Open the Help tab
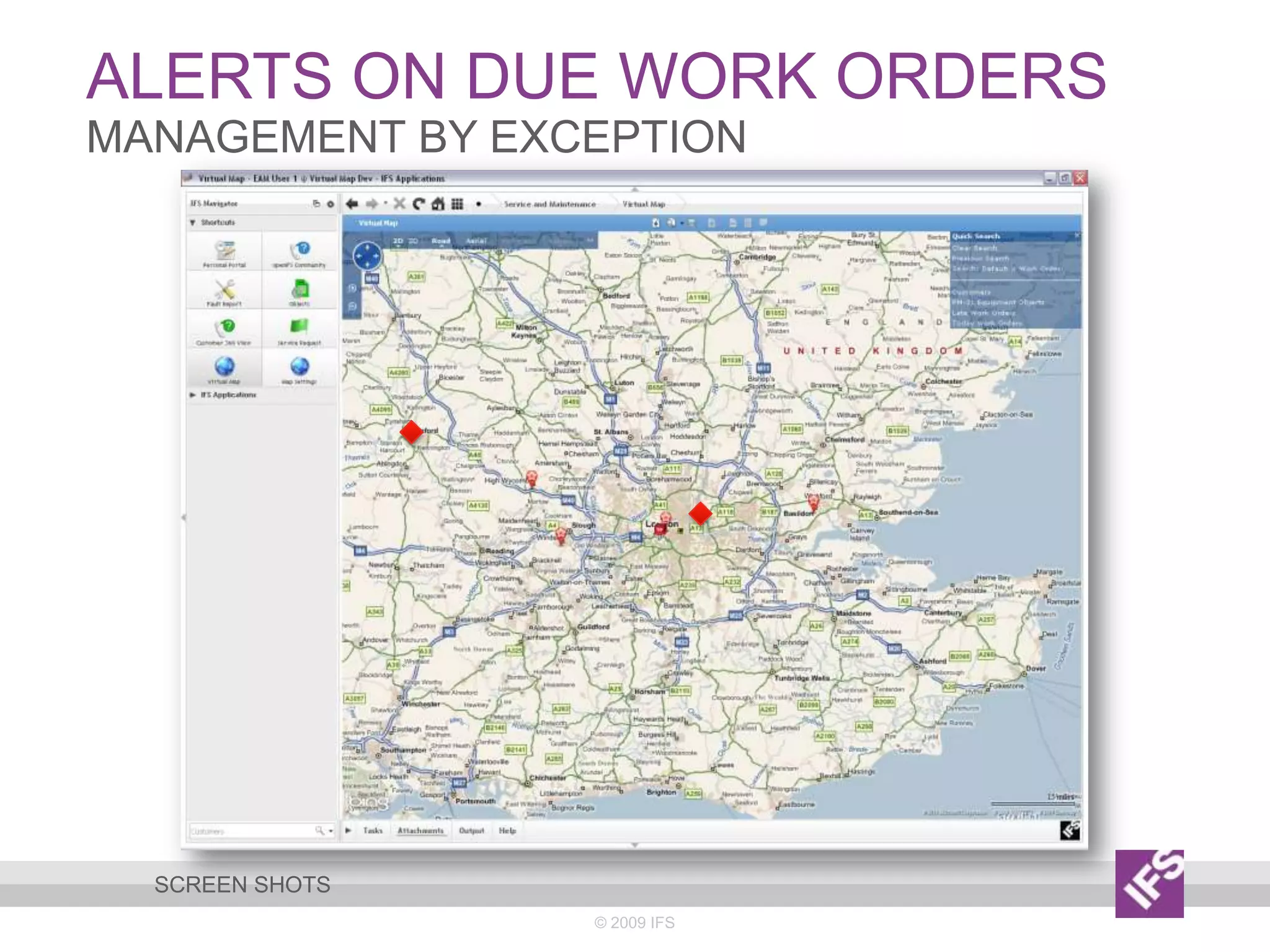1270x952 pixels. click(507, 831)
